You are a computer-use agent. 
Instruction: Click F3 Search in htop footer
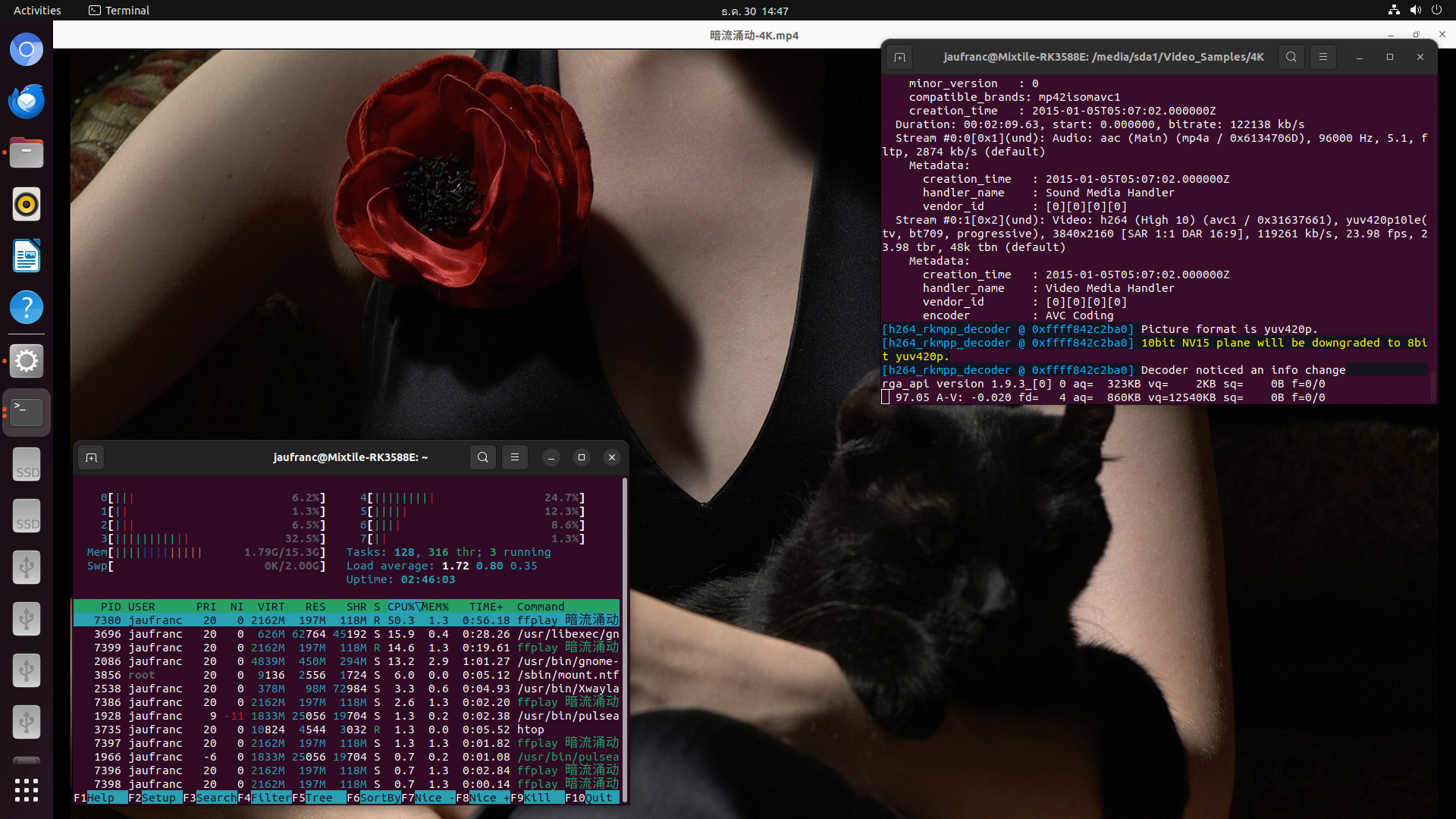209,798
